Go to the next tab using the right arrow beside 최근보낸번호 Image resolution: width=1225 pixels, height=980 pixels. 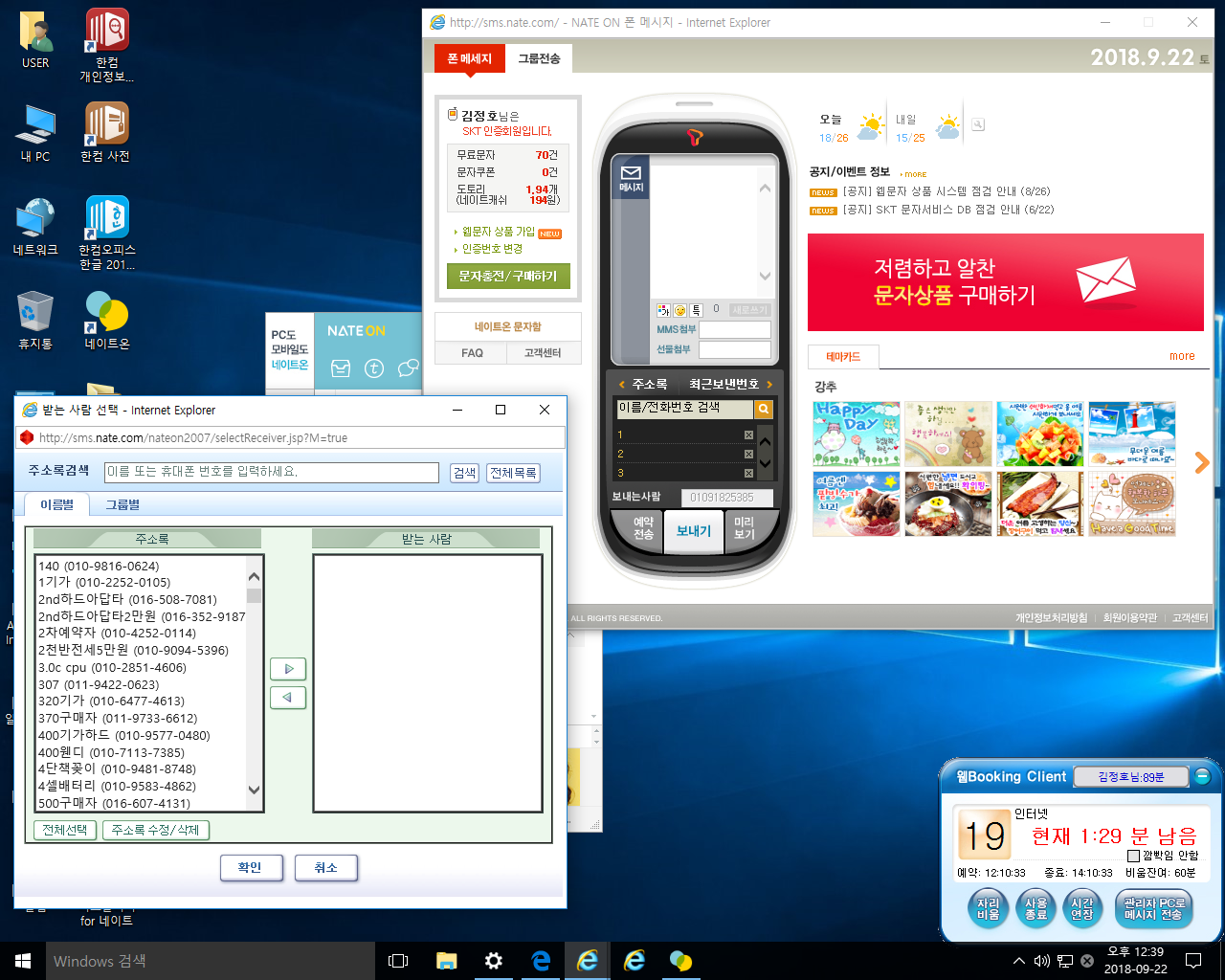point(769,384)
